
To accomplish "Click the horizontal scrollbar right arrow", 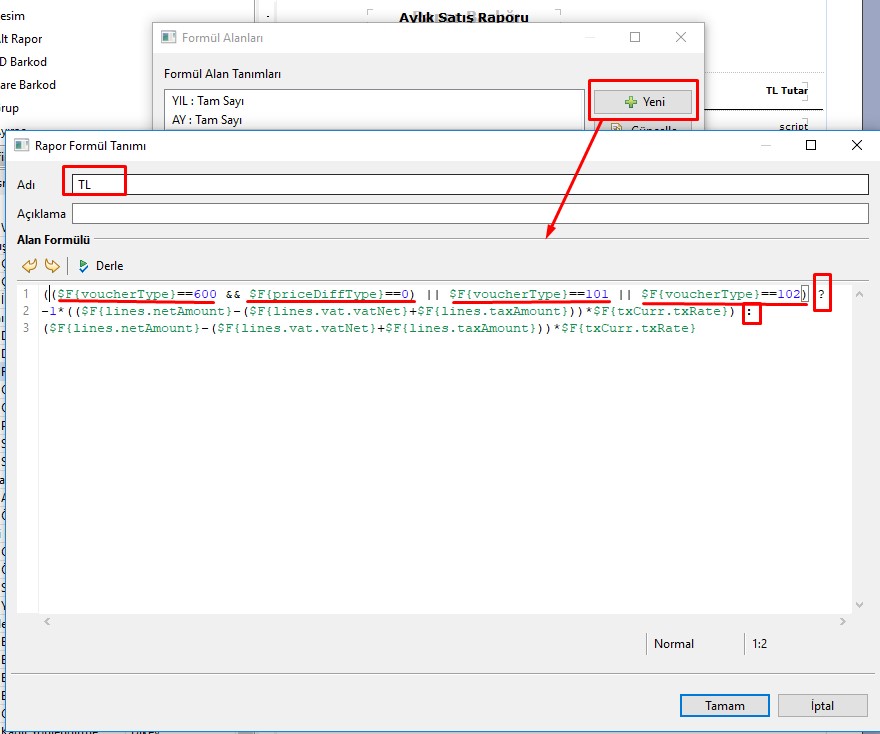I will [x=844, y=621].
